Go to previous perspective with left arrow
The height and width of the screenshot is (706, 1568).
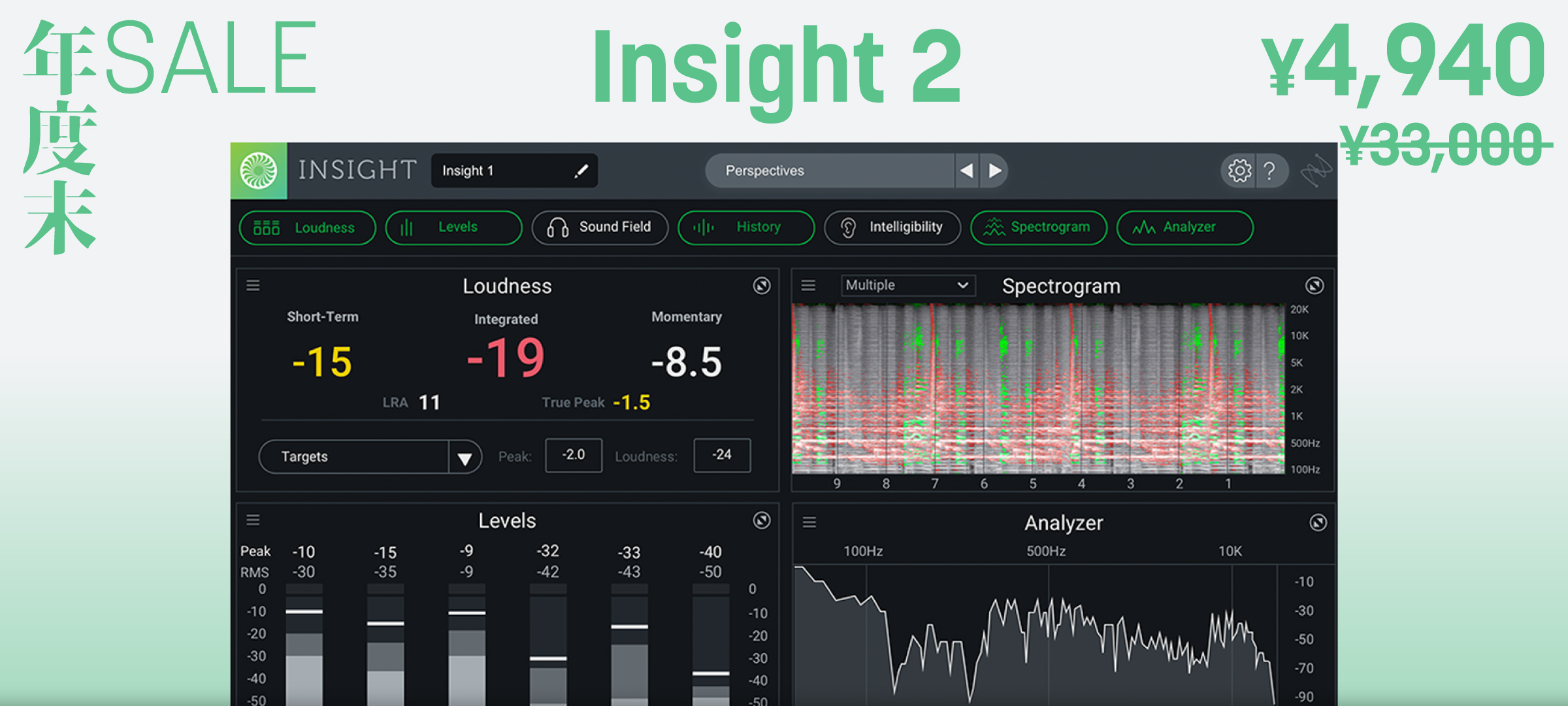click(966, 171)
